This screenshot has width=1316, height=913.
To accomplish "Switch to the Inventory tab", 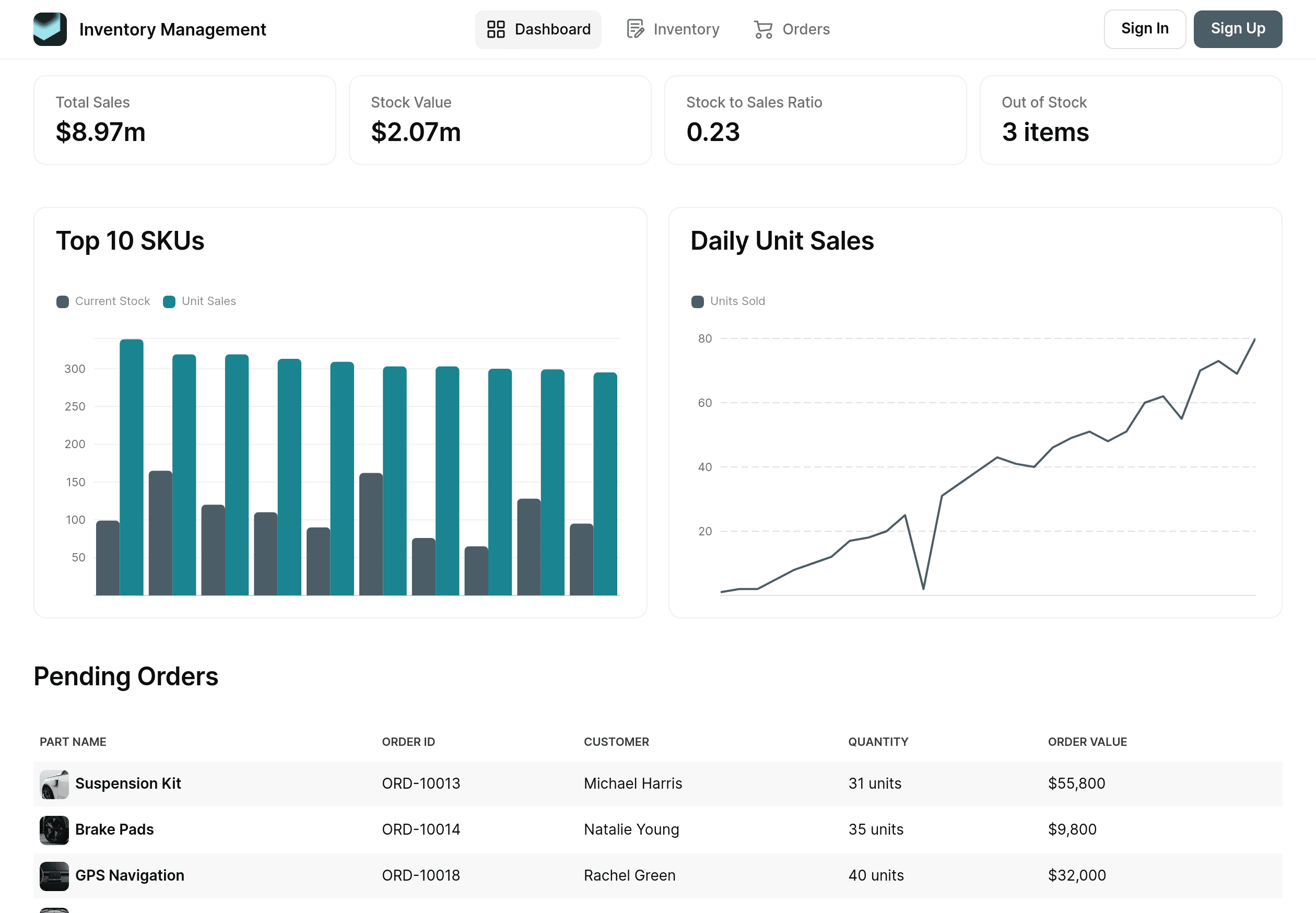I will pos(673,29).
